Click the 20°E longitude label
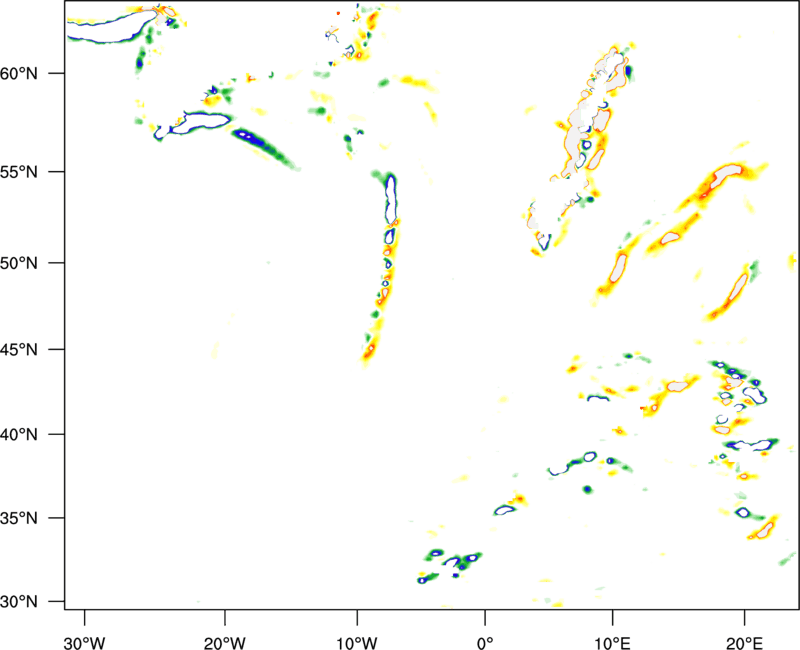The width and height of the screenshot is (800, 650). tap(744, 643)
